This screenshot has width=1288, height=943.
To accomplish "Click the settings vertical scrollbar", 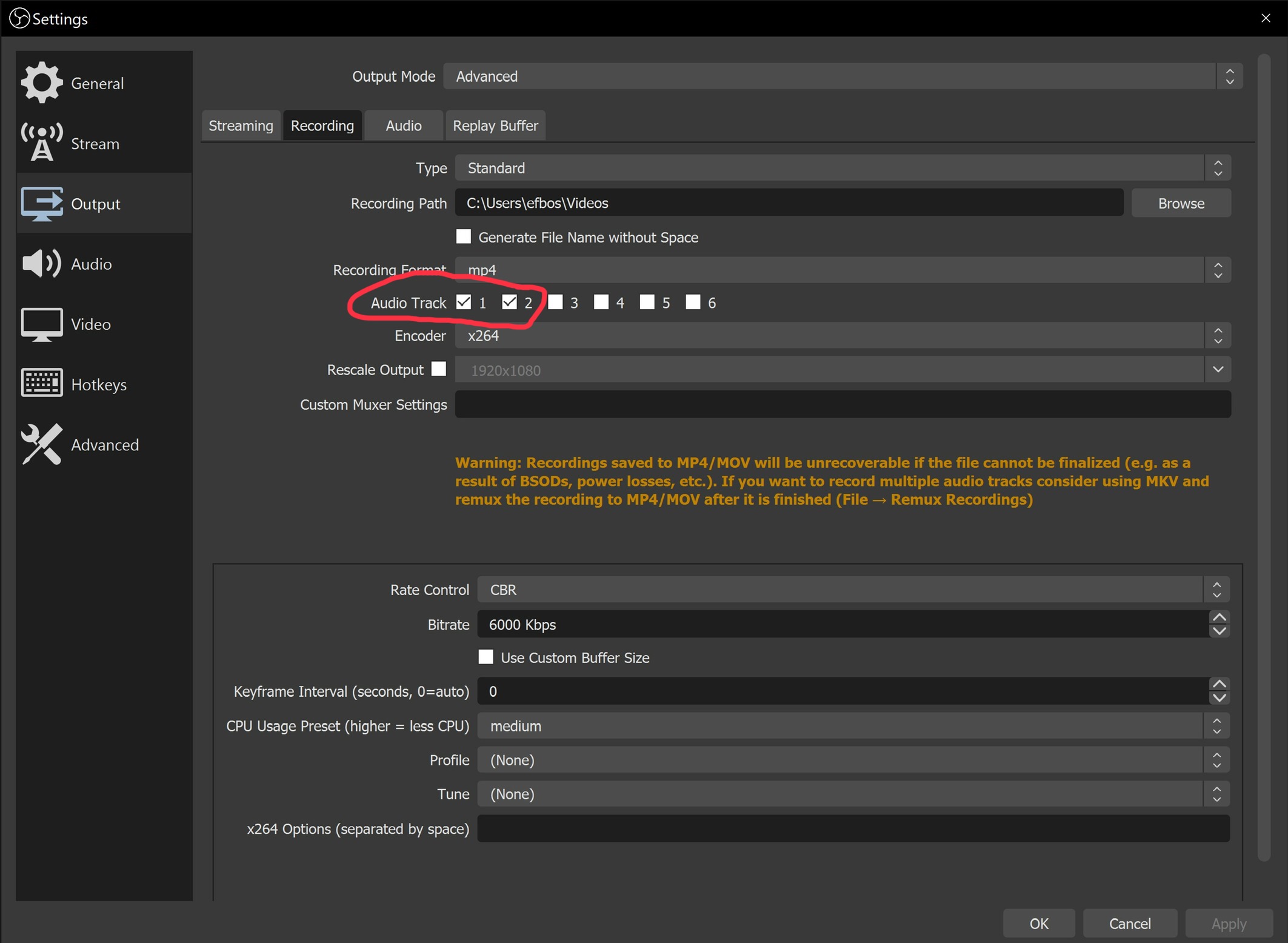I will (x=1264, y=458).
